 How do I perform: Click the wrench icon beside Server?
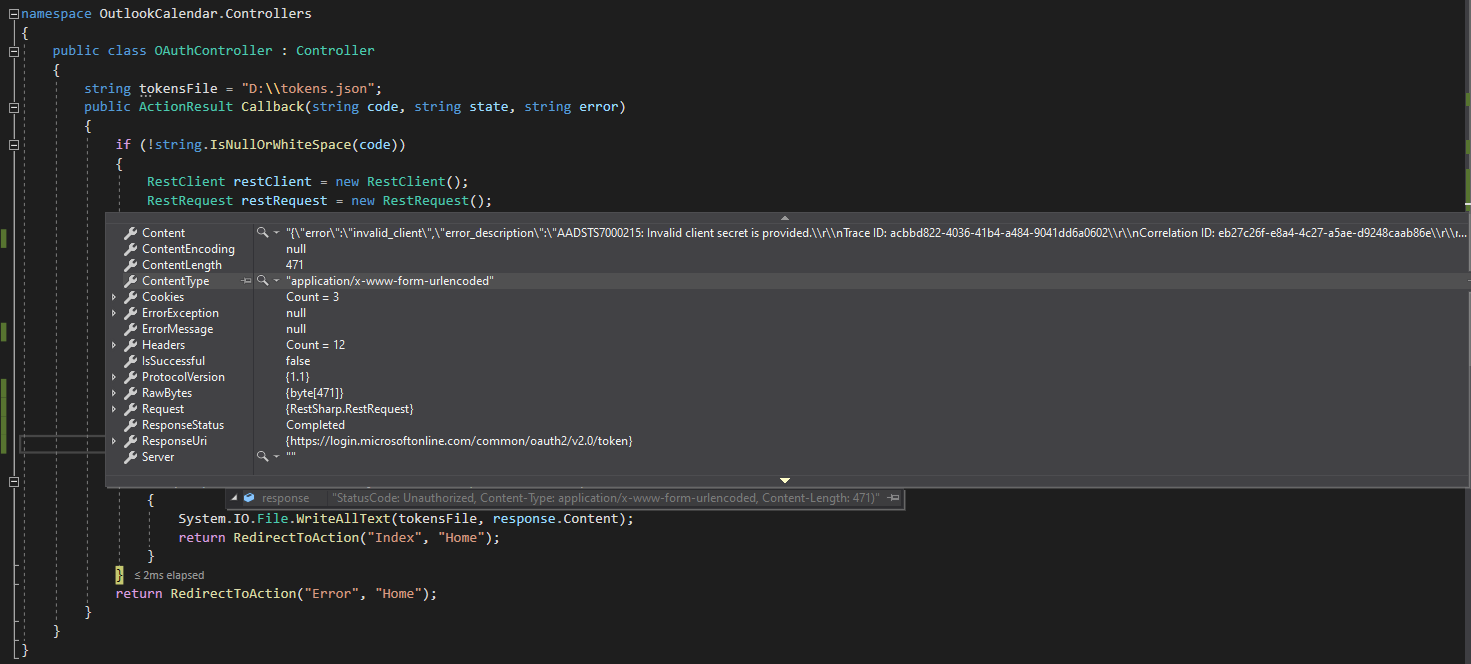pyautogui.click(x=130, y=457)
